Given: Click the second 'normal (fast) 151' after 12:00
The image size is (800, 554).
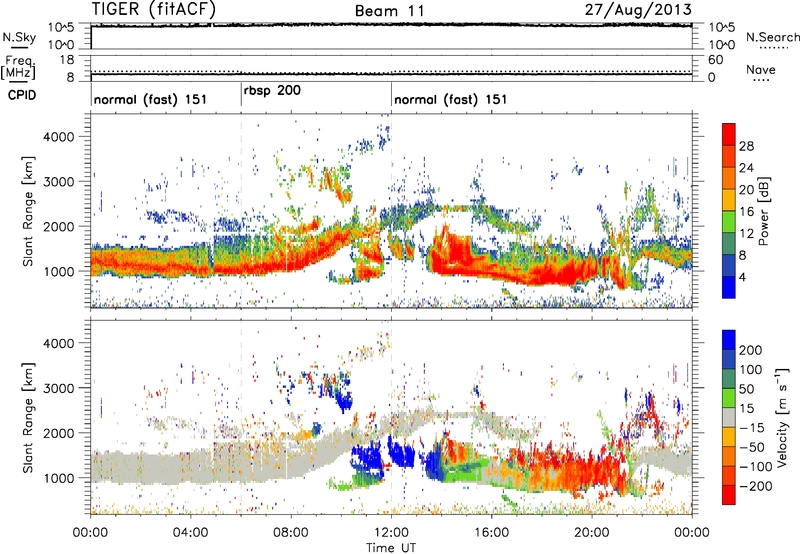Looking at the screenshot, I should (x=451, y=99).
